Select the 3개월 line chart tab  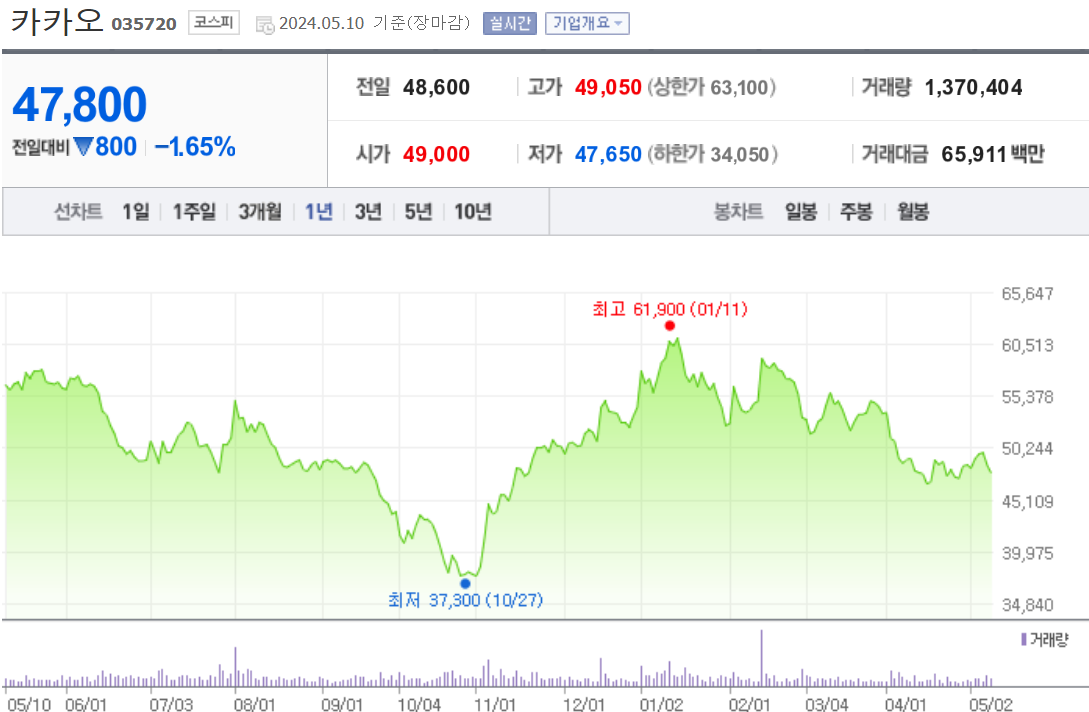point(260,211)
